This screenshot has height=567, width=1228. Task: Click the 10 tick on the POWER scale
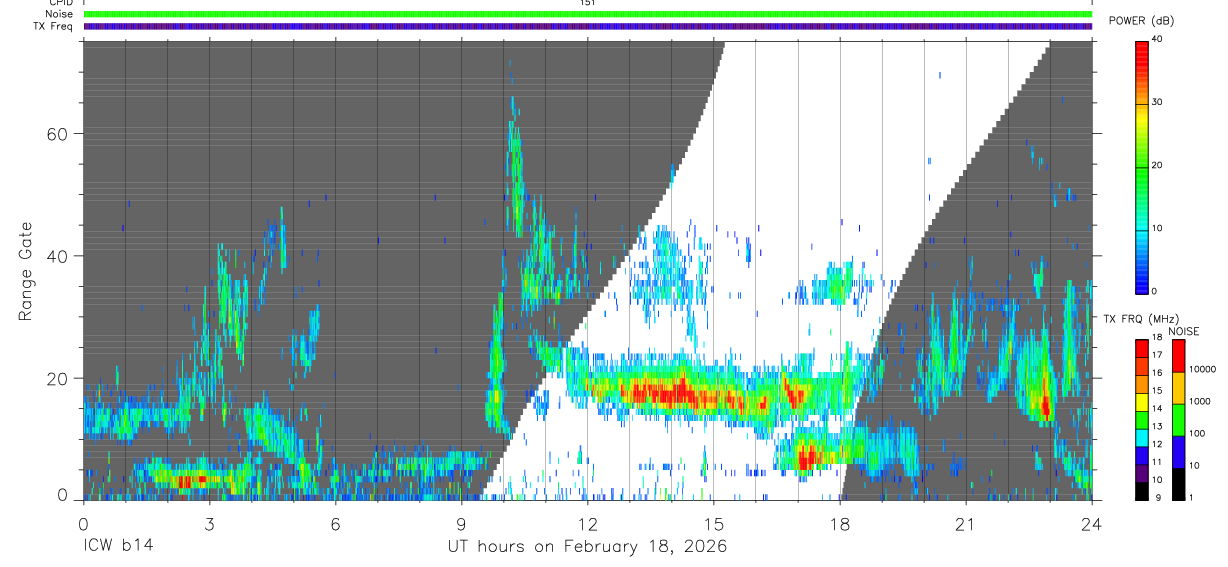1159,229
